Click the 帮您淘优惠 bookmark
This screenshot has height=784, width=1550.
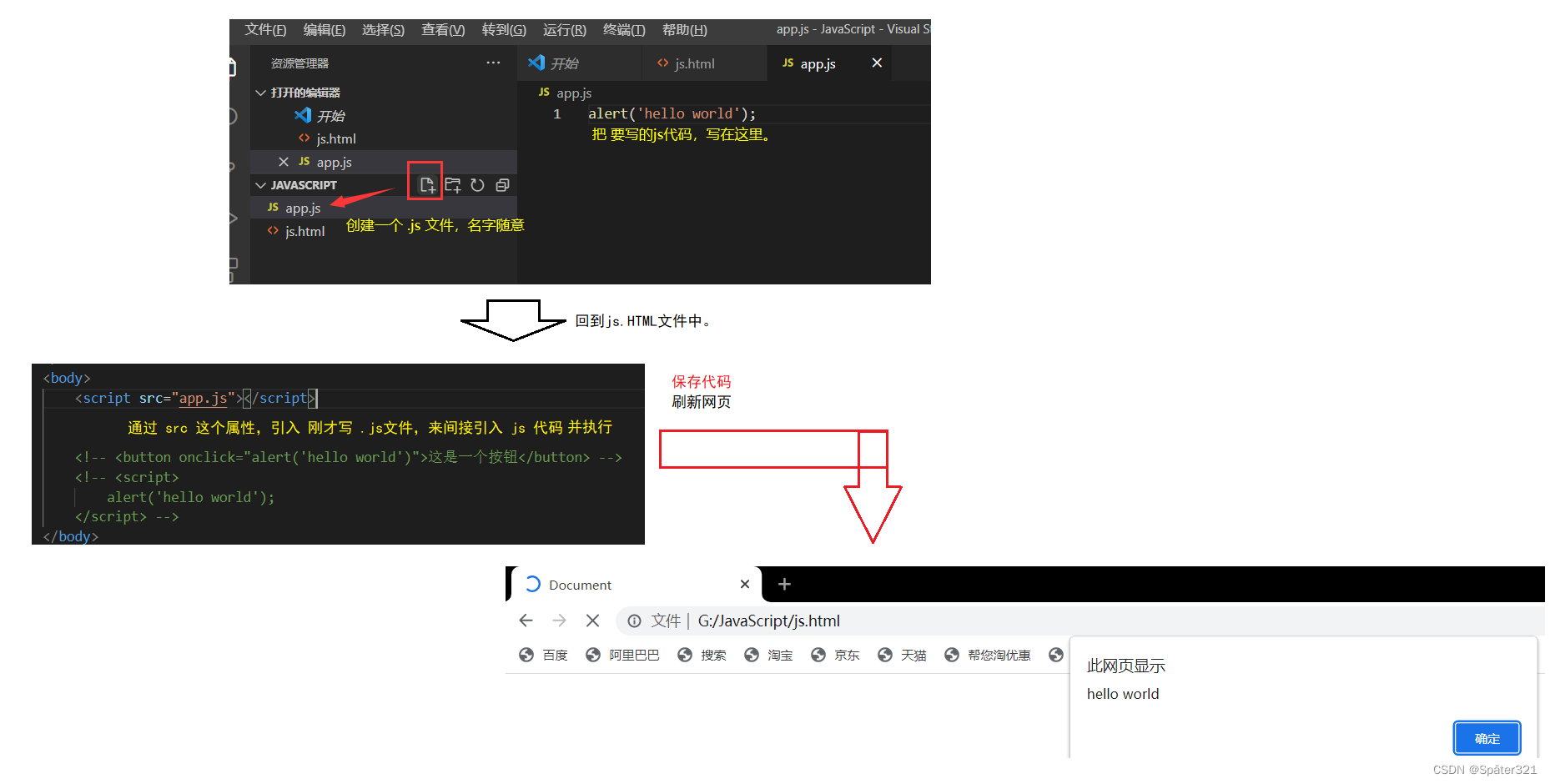click(988, 655)
